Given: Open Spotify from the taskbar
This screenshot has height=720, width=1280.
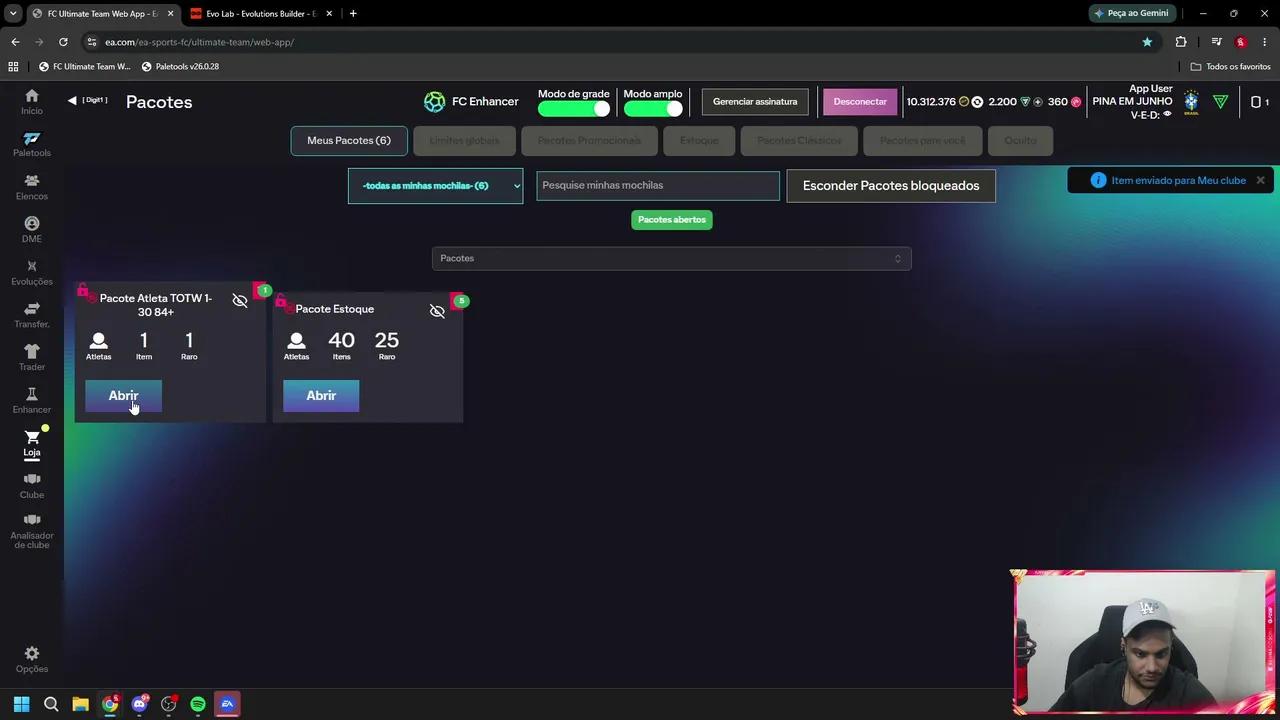Looking at the screenshot, I should coord(198,704).
